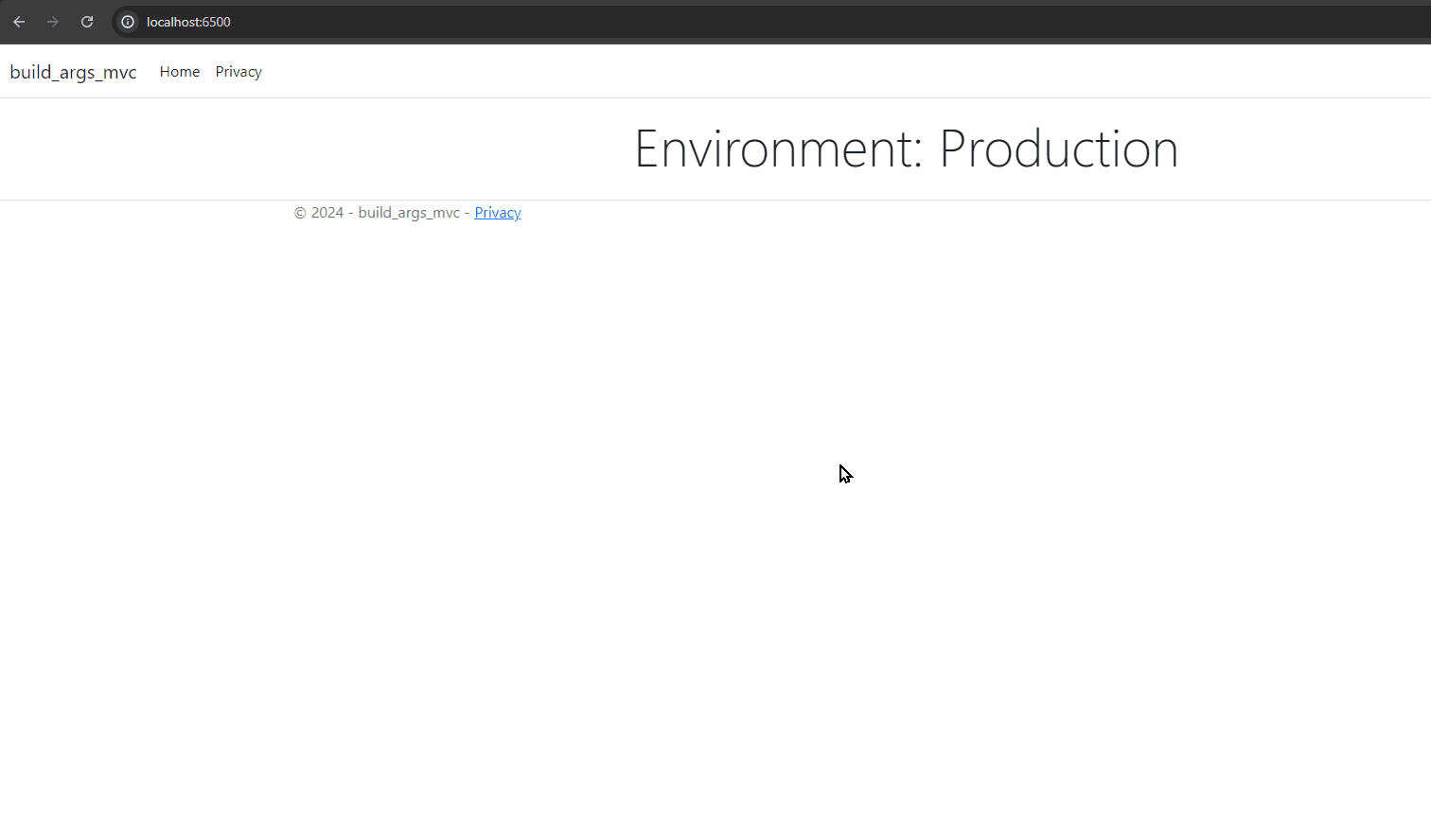Click blank page area below the footer
This screenshot has height=840, width=1431.
[x=662, y=568]
